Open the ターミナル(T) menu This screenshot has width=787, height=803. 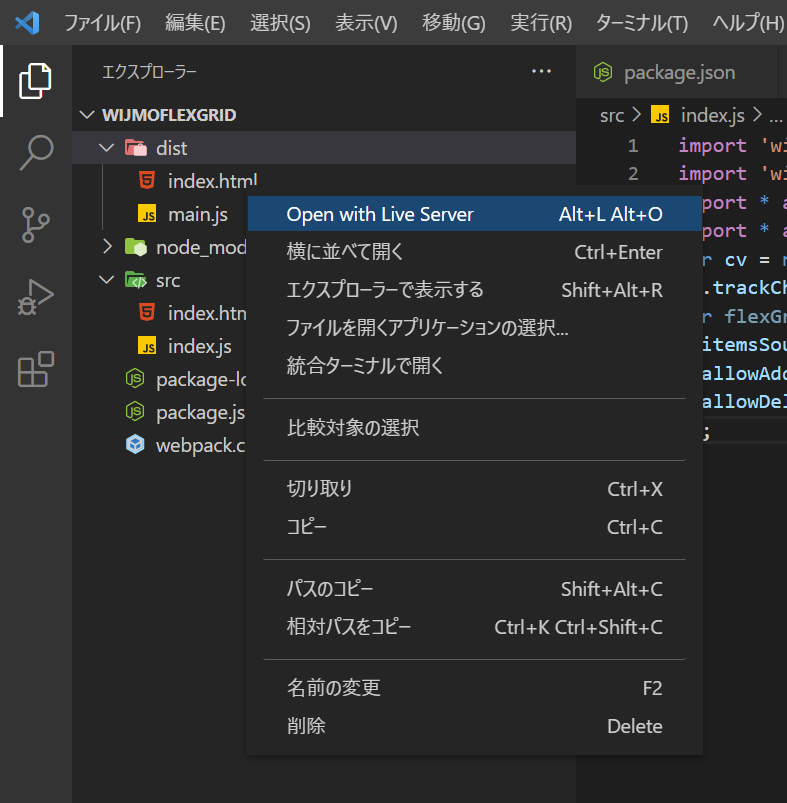coord(642,23)
